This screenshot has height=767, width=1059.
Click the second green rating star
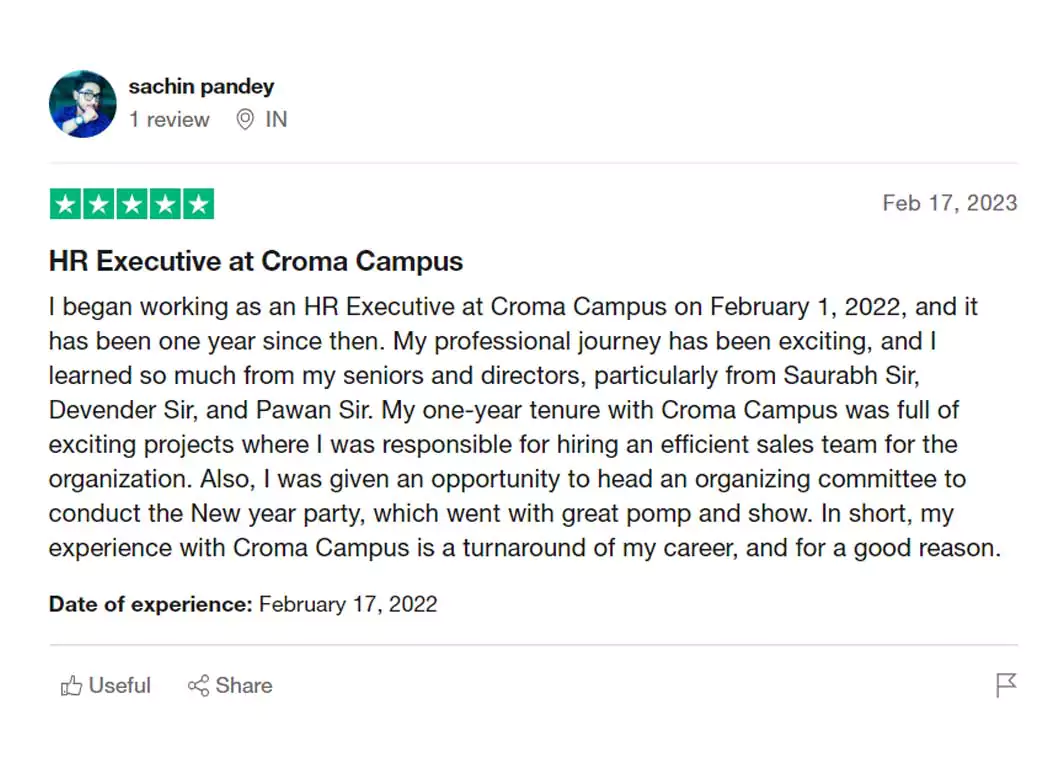[x=98, y=204]
